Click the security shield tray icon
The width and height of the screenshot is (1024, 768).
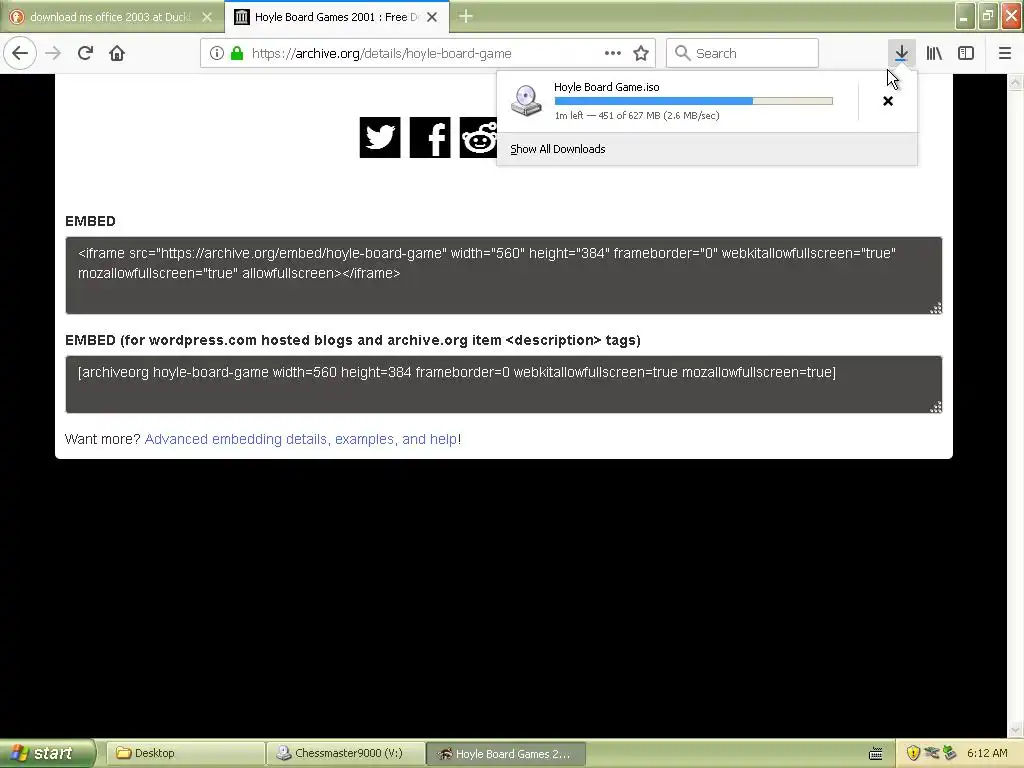point(913,754)
